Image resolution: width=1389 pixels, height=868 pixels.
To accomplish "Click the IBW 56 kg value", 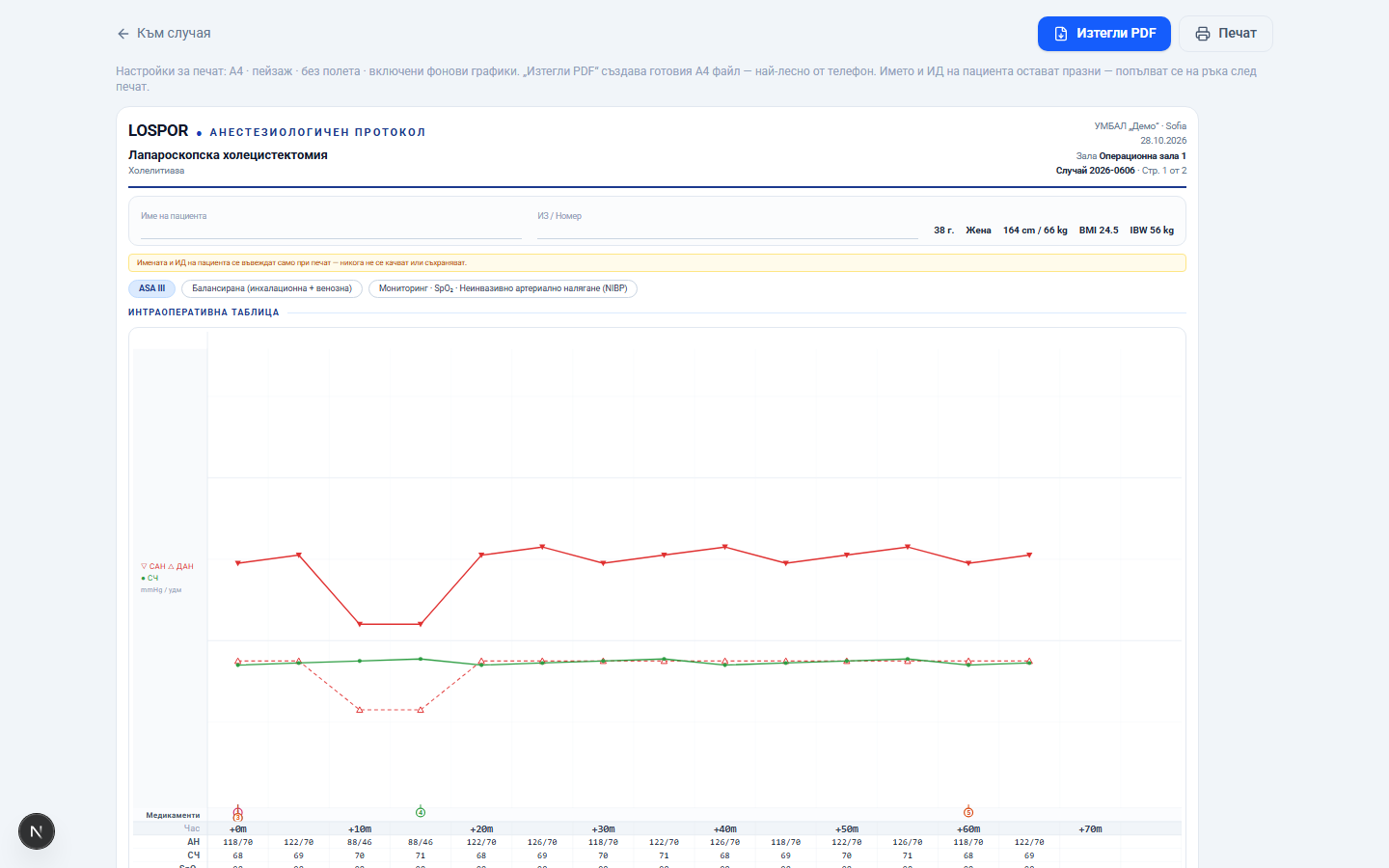I will coord(1152,231).
